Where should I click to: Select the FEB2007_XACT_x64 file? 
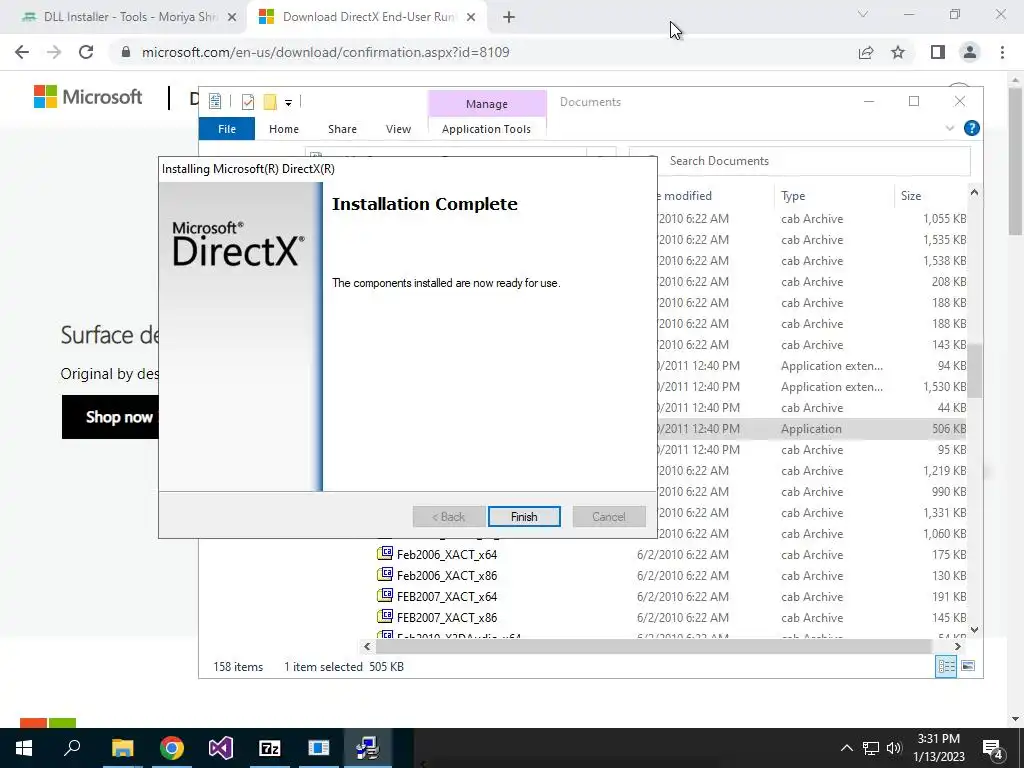pos(447,596)
